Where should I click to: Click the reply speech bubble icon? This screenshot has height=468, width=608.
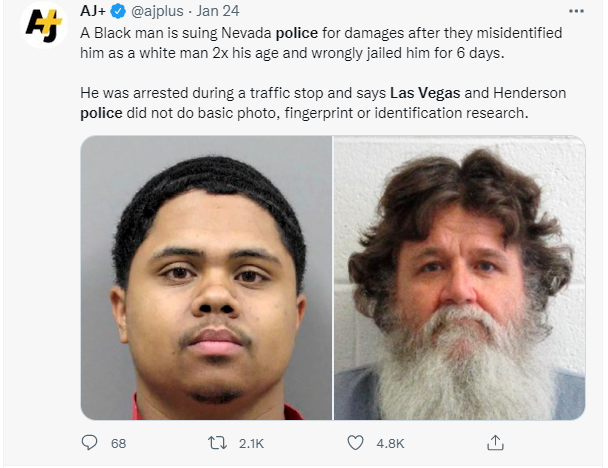(x=89, y=442)
